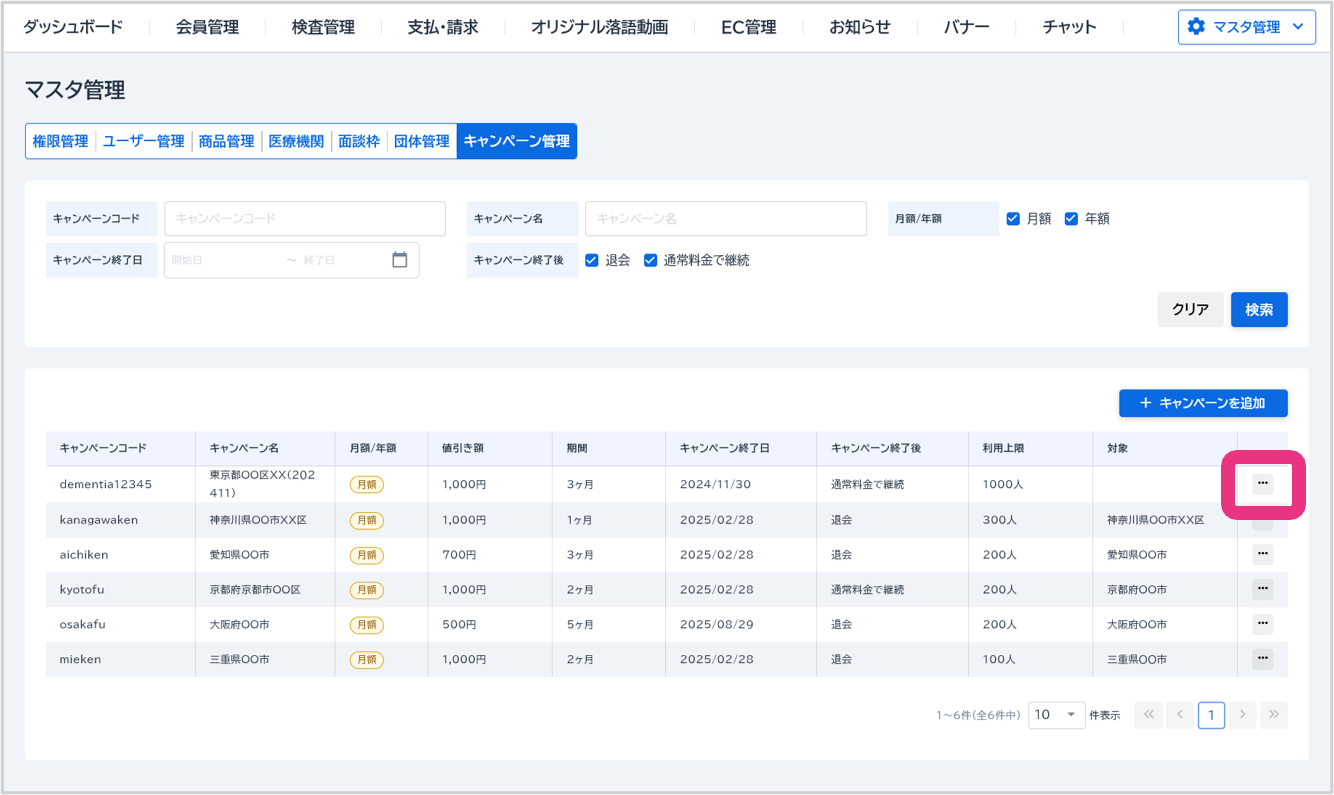The width and height of the screenshot is (1334, 795).
Task: Go to the next page arrow
Action: point(1242,715)
